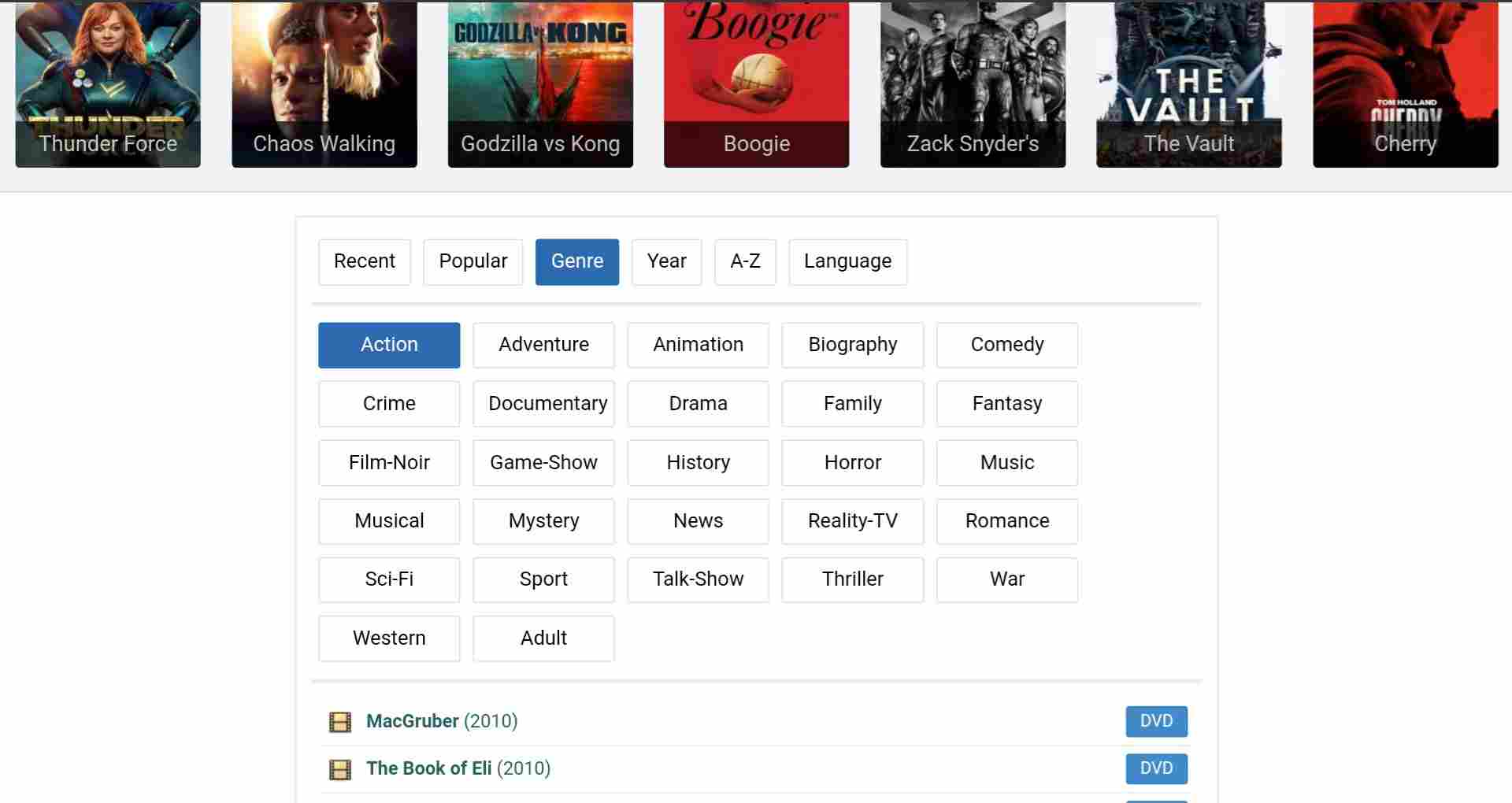Choose the Thriller genre
Screen dimensions: 1512x803
point(853,580)
